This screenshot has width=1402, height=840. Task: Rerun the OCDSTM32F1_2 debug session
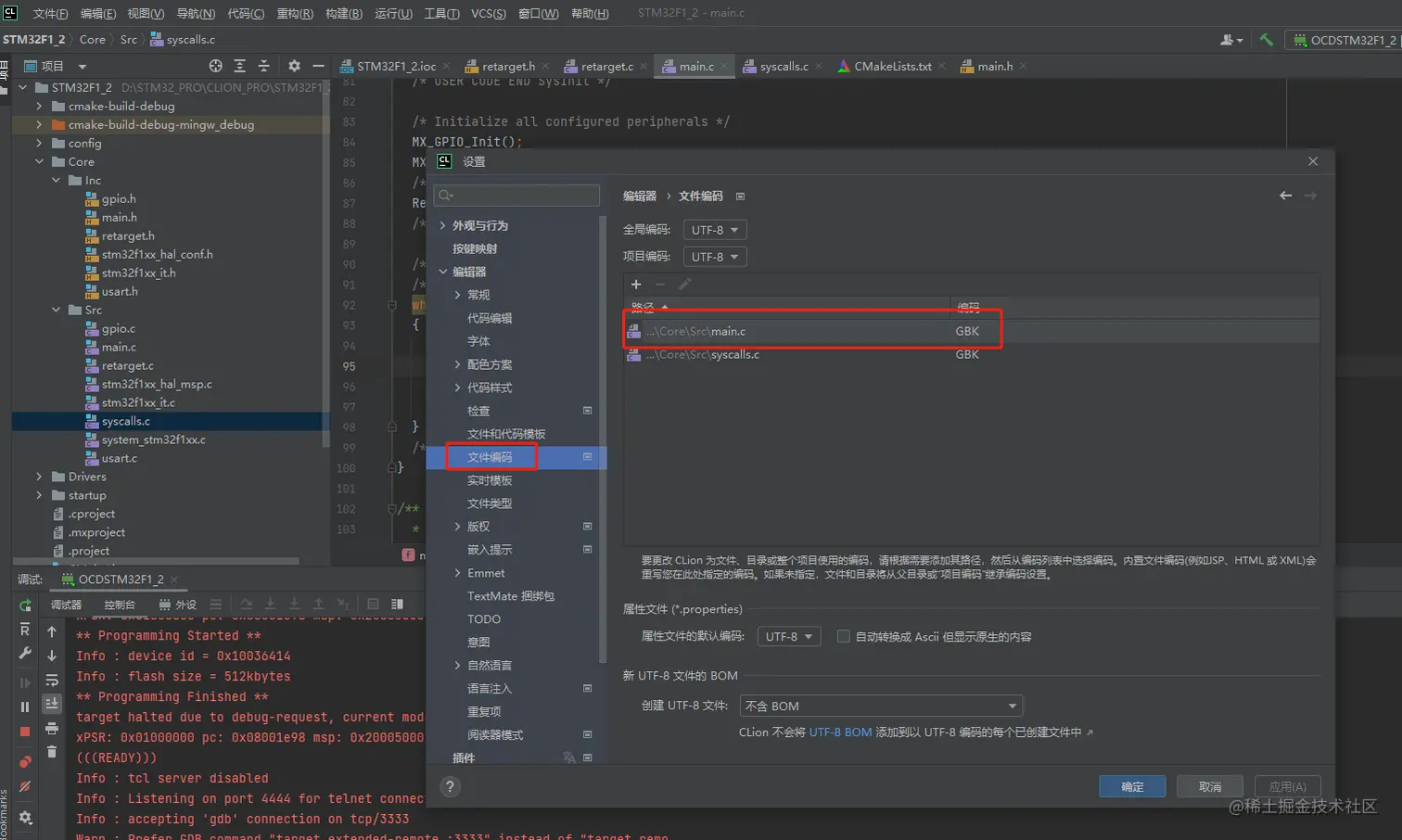pyautogui.click(x=25, y=605)
